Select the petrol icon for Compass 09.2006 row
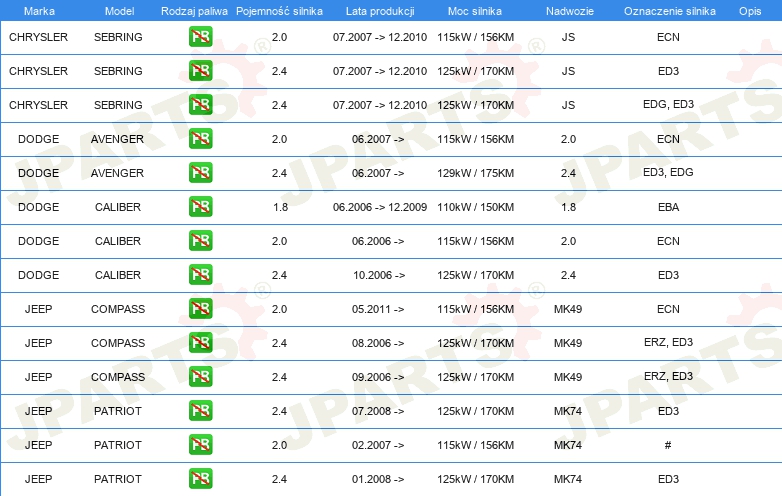This screenshot has width=782, height=496. point(200,376)
